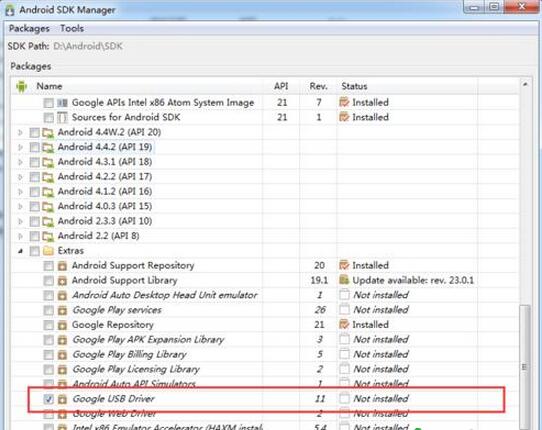Click the Update available icon for Android Support Library
This screenshot has width=542, height=430.
tap(344, 280)
